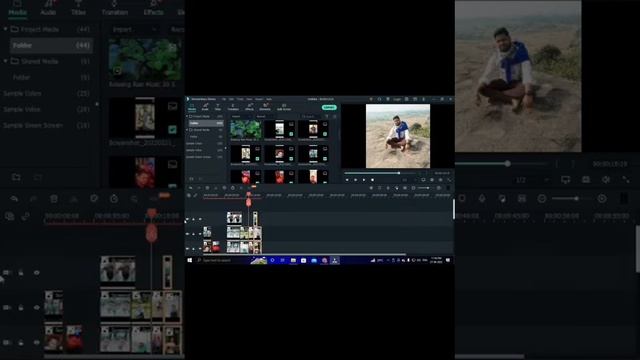
Task: Click the redo icon in center timeline toolbar
Action: (x=199, y=188)
